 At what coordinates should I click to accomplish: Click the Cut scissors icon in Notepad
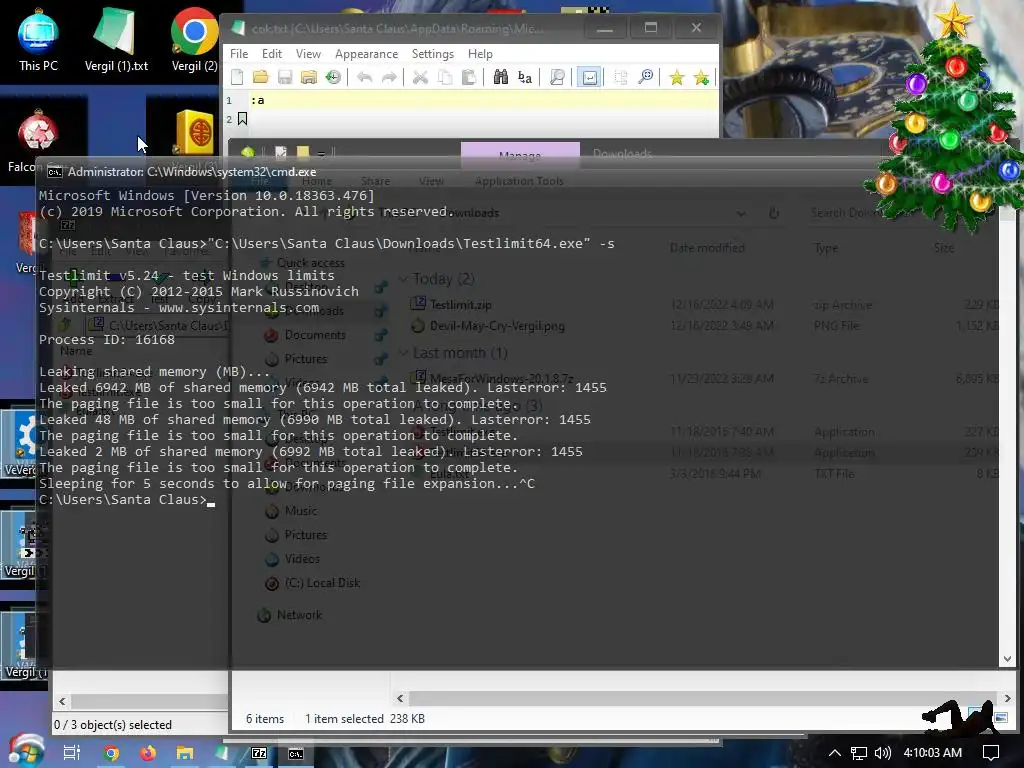point(420,78)
